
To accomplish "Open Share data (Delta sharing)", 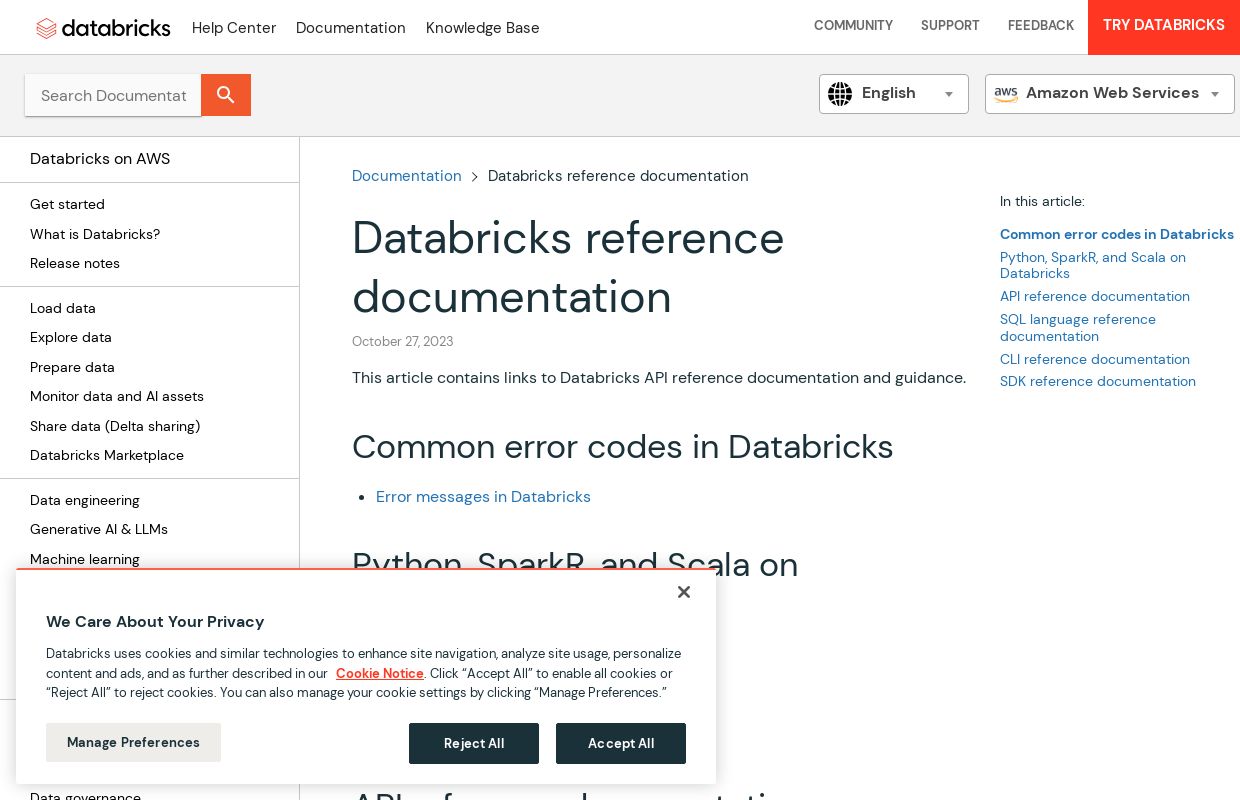I will 115,426.
